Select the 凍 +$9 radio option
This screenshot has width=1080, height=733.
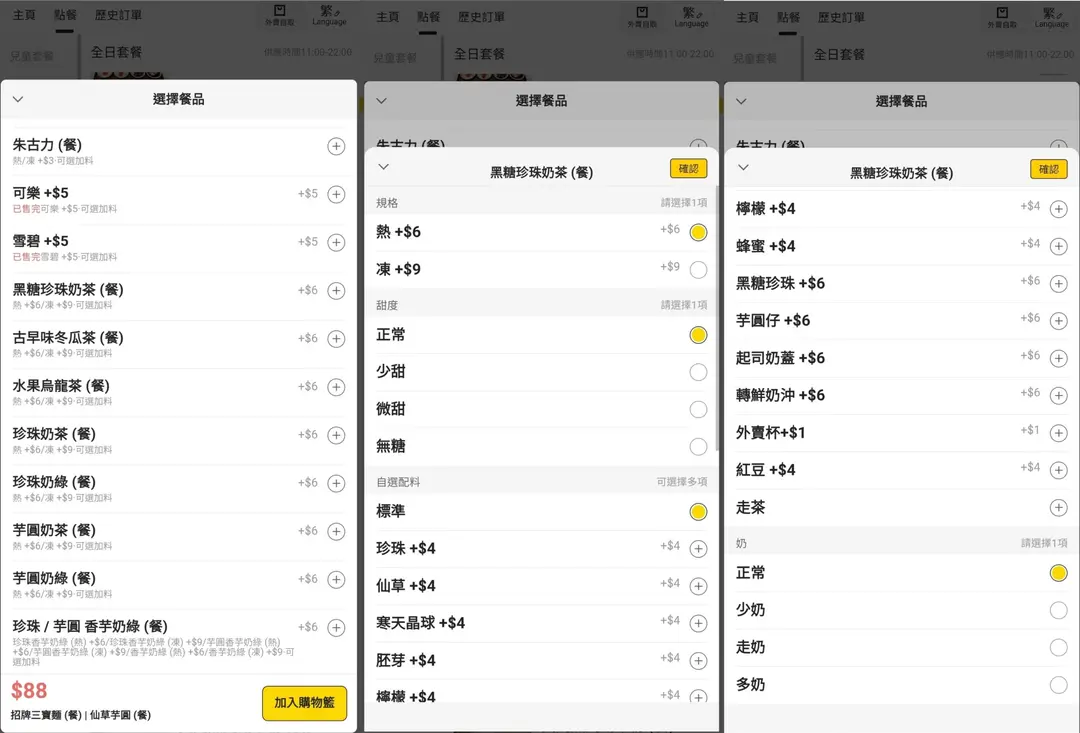[698, 270]
